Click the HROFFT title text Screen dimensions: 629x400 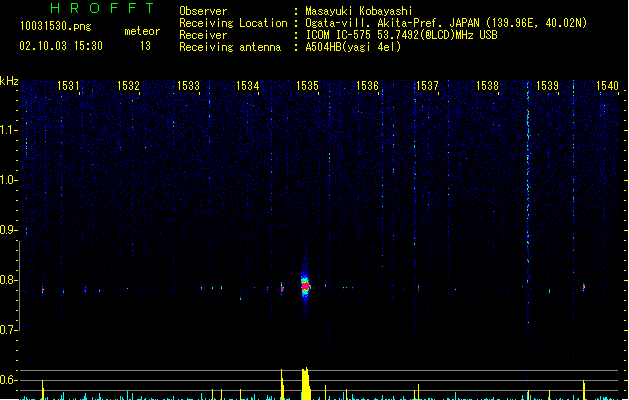point(102,8)
